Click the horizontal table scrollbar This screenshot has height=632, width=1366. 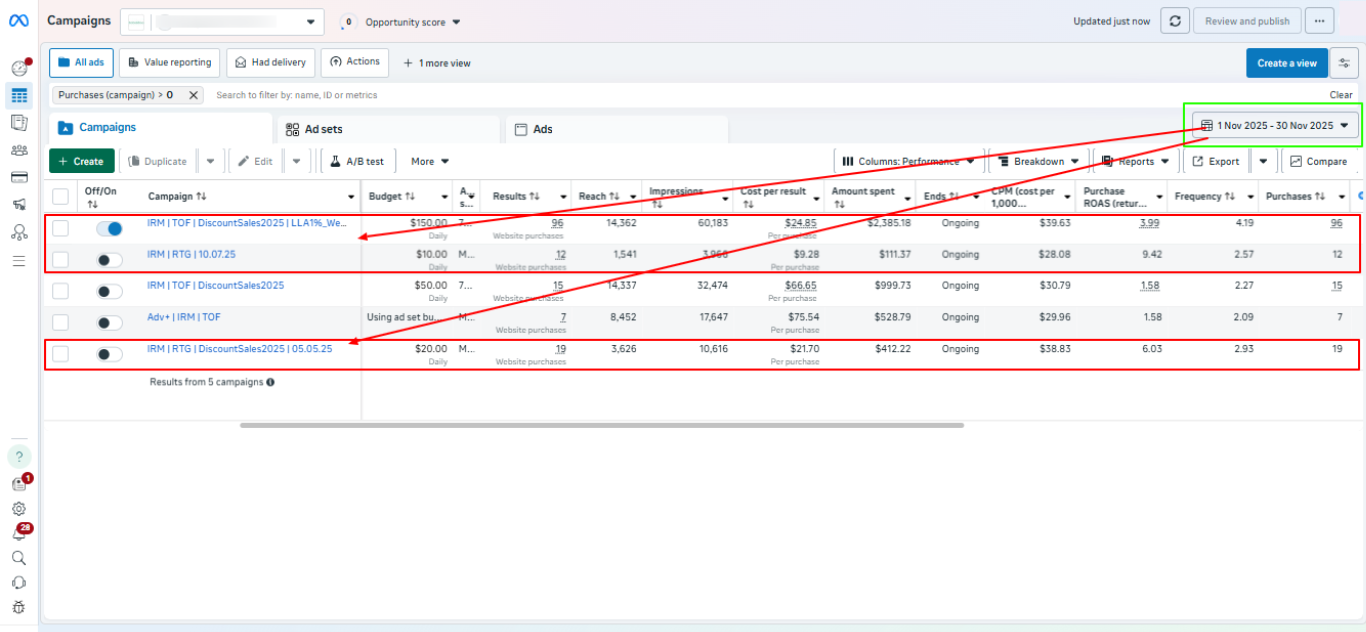coord(601,425)
